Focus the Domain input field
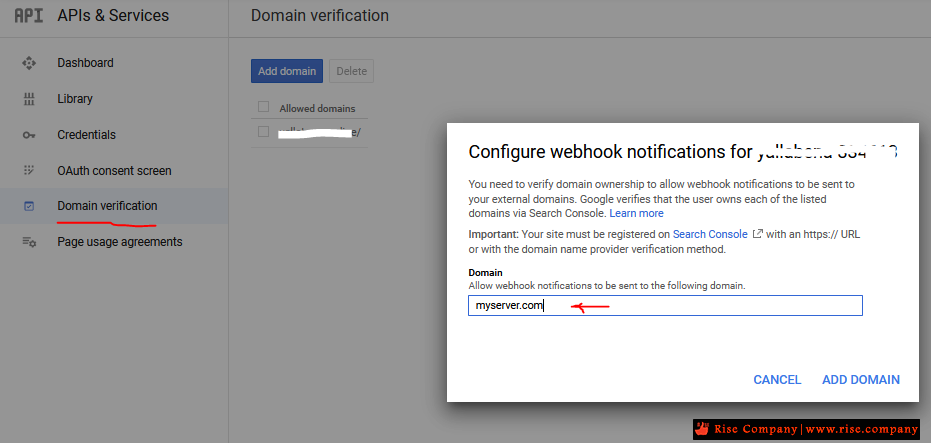 click(x=665, y=306)
